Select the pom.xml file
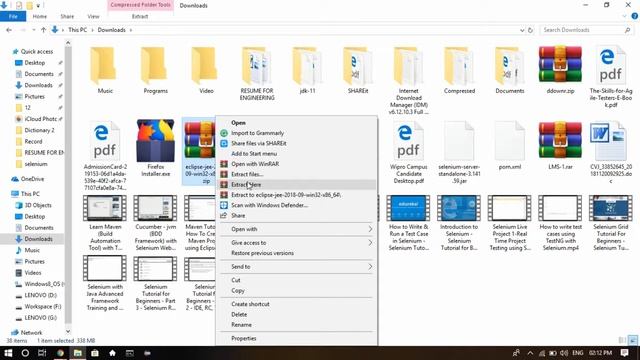 [x=509, y=141]
